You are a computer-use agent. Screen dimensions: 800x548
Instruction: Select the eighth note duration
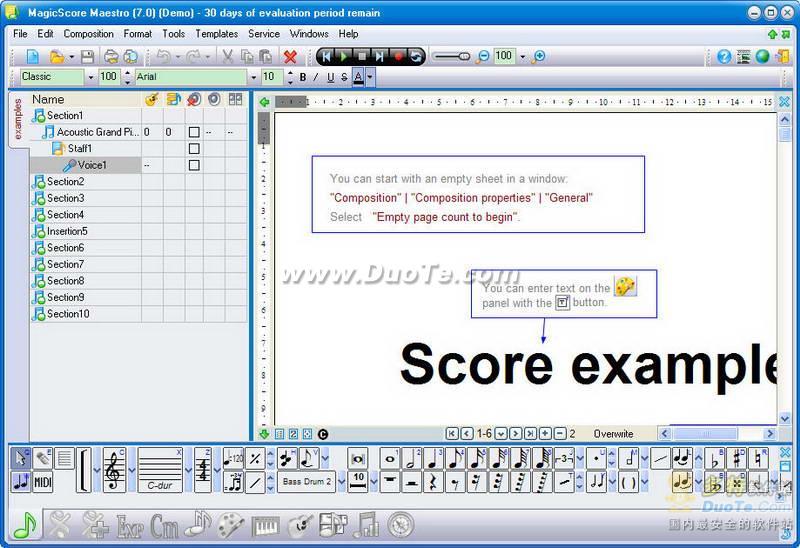click(x=455, y=459)
